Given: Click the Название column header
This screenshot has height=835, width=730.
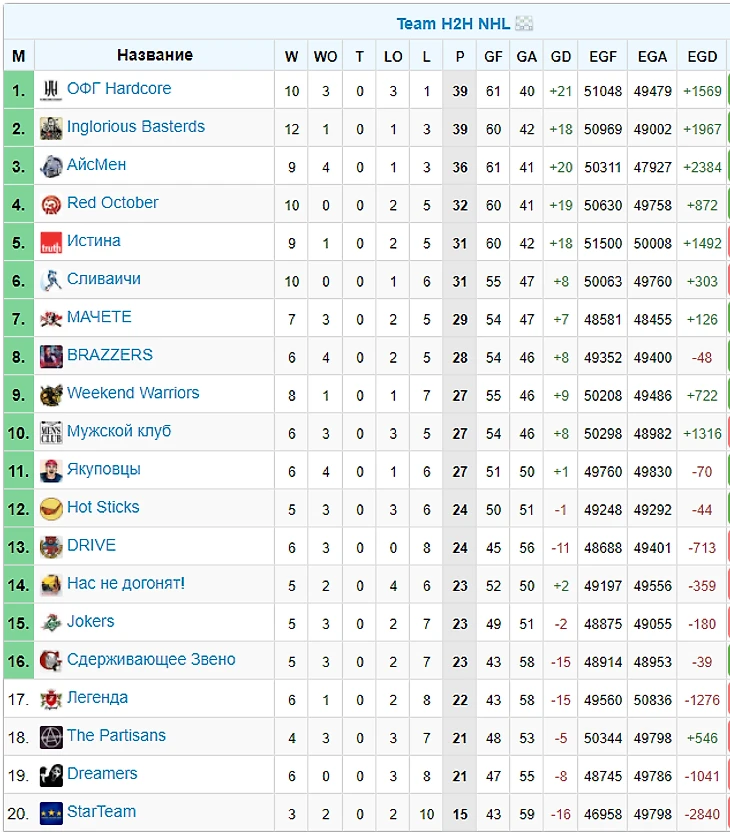Looking at the screenshot, I should pyautogui.click(x=155, y=55).
